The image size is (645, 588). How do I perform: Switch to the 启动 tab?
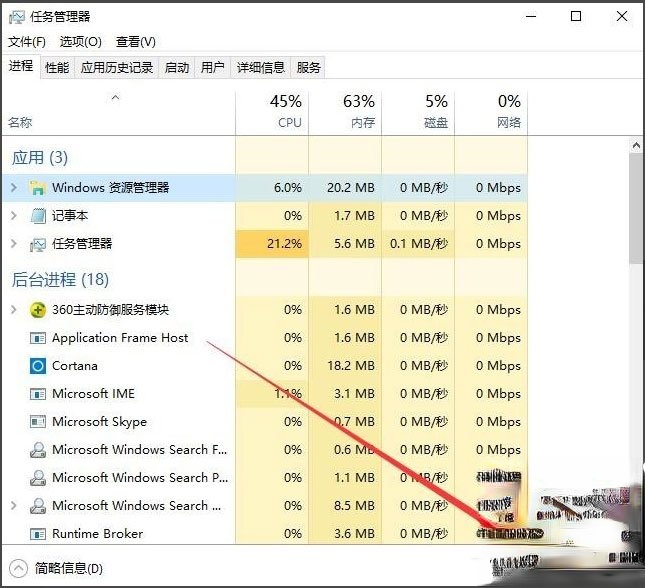coord(177,67)
